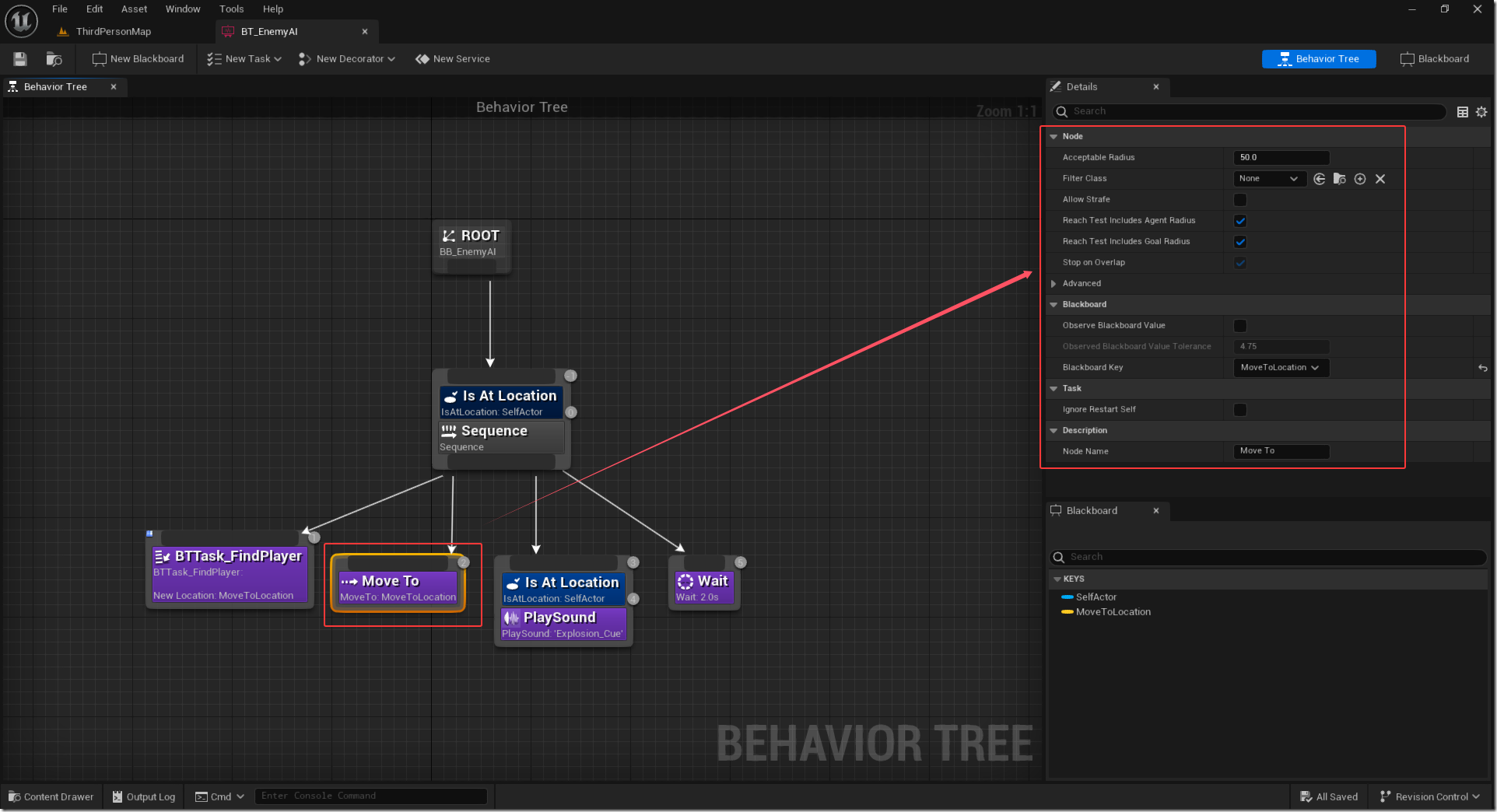Focus the Details search field
1497x812 pixels.
(1250, 112)
